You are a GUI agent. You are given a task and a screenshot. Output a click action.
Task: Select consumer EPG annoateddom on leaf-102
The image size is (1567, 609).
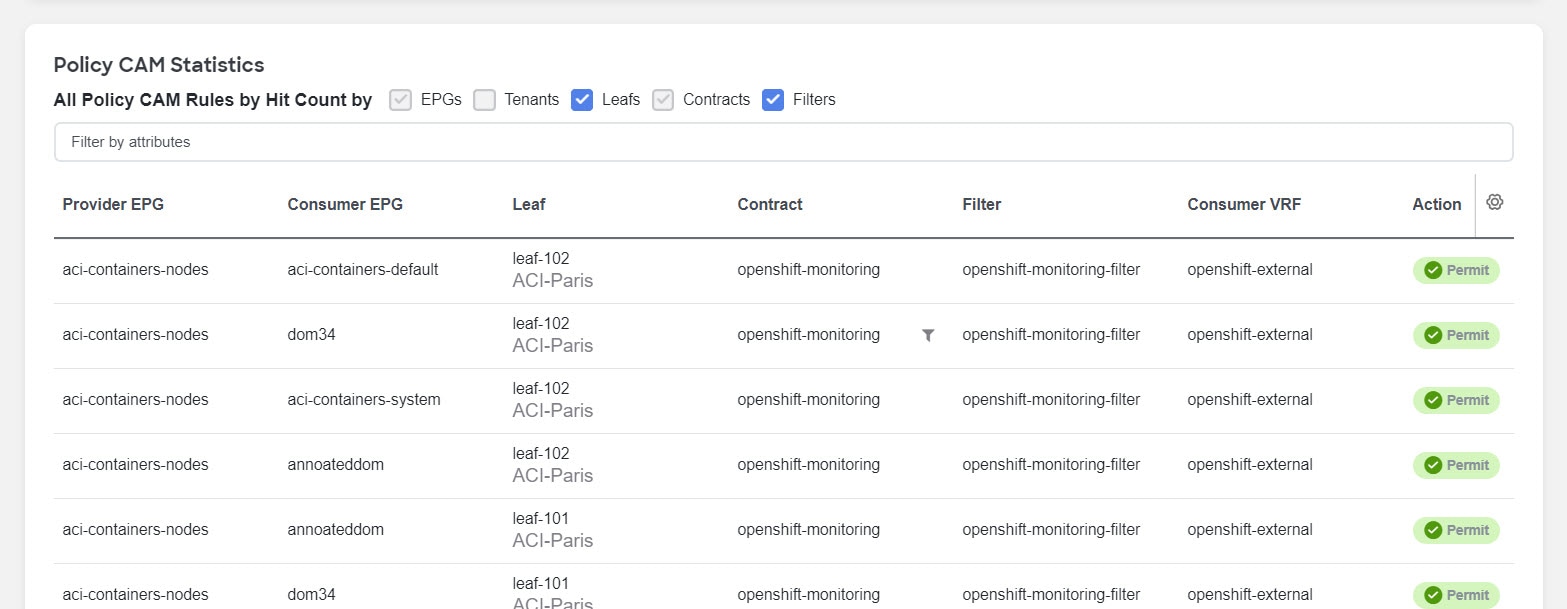tap(335, 465)
